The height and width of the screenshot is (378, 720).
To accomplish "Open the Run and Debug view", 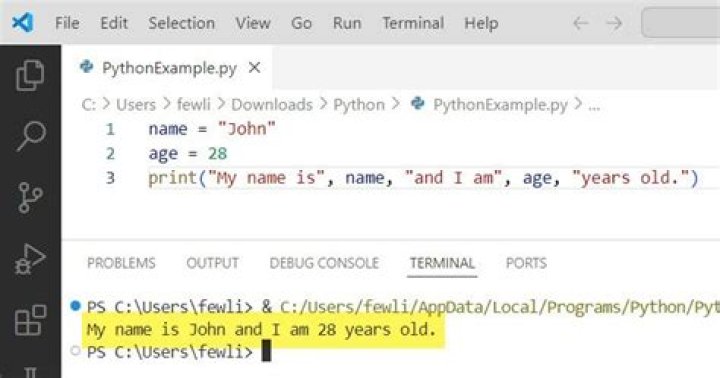I will click(30, 259).
